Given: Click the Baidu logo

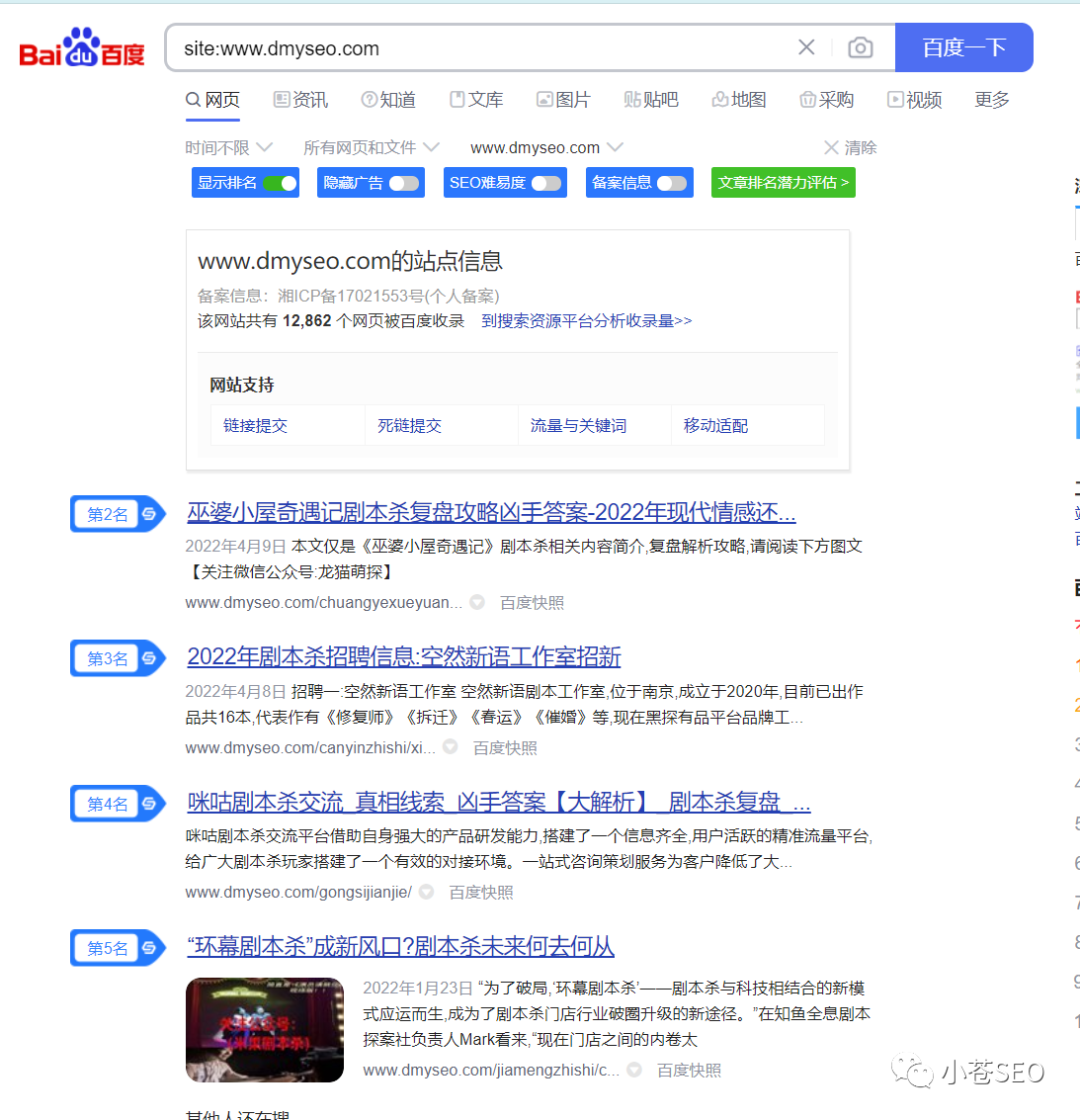Looking at the screenshot, I should click(x=81, y=48).
